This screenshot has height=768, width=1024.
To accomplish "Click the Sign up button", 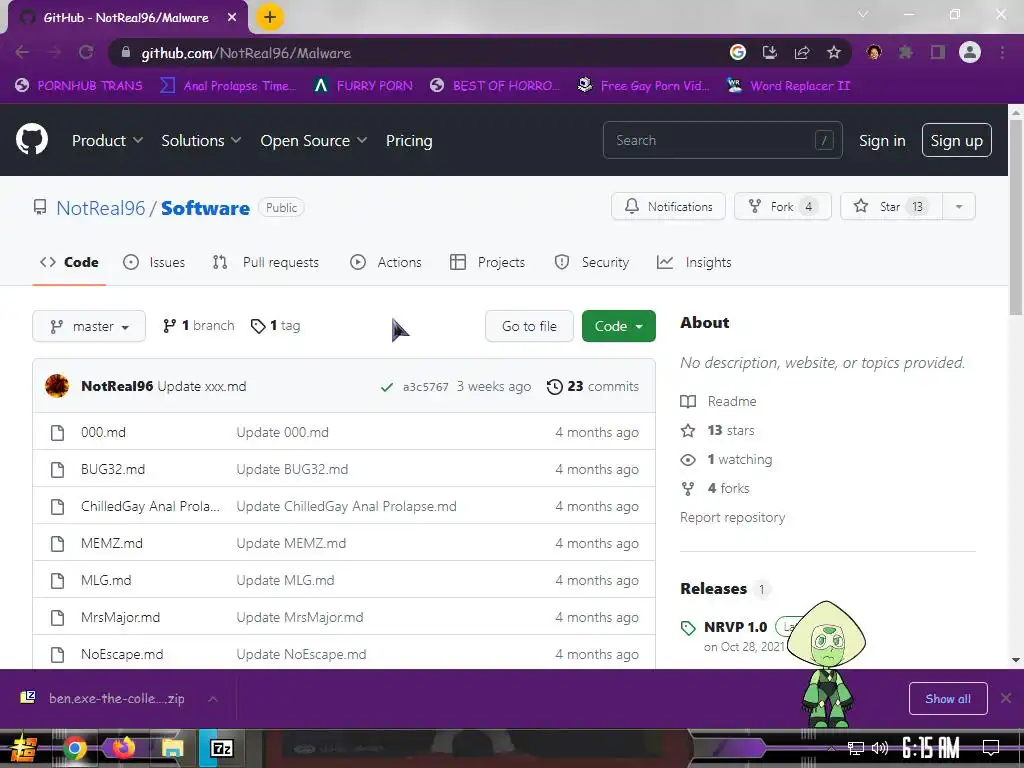I will 957,140.
